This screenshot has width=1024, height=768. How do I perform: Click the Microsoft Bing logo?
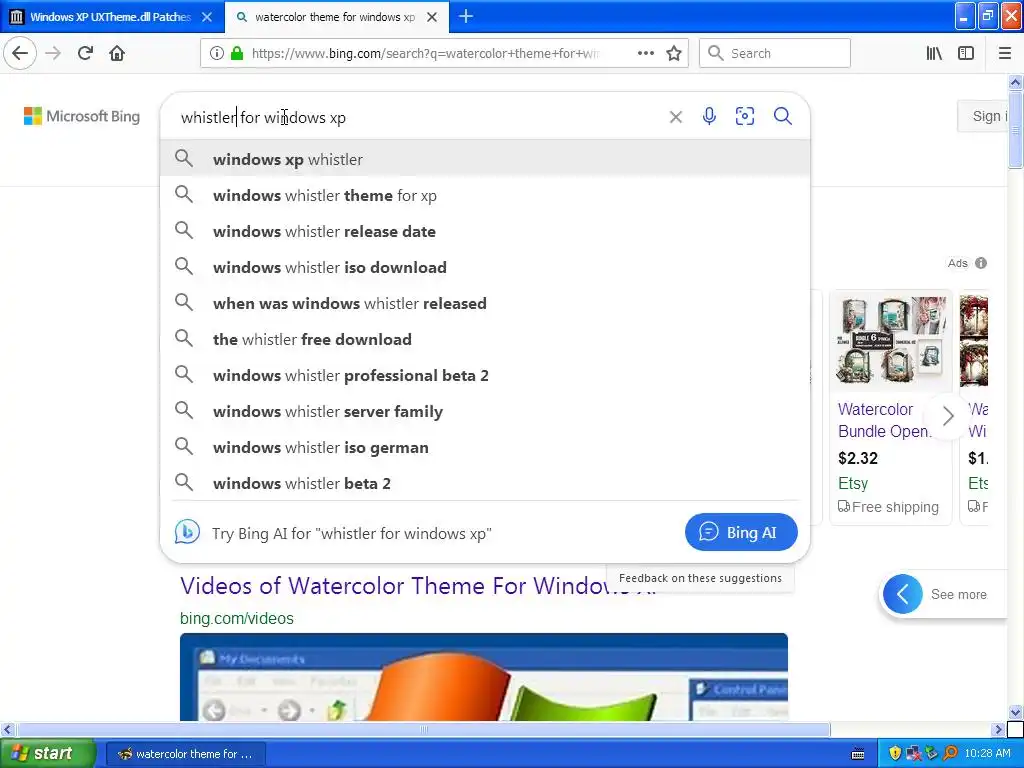[82, 116]
